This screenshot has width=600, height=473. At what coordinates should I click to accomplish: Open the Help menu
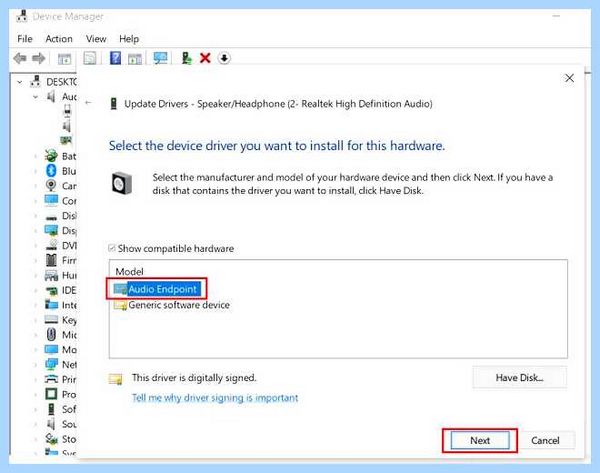pyautogui.click(x=129, y=39)
